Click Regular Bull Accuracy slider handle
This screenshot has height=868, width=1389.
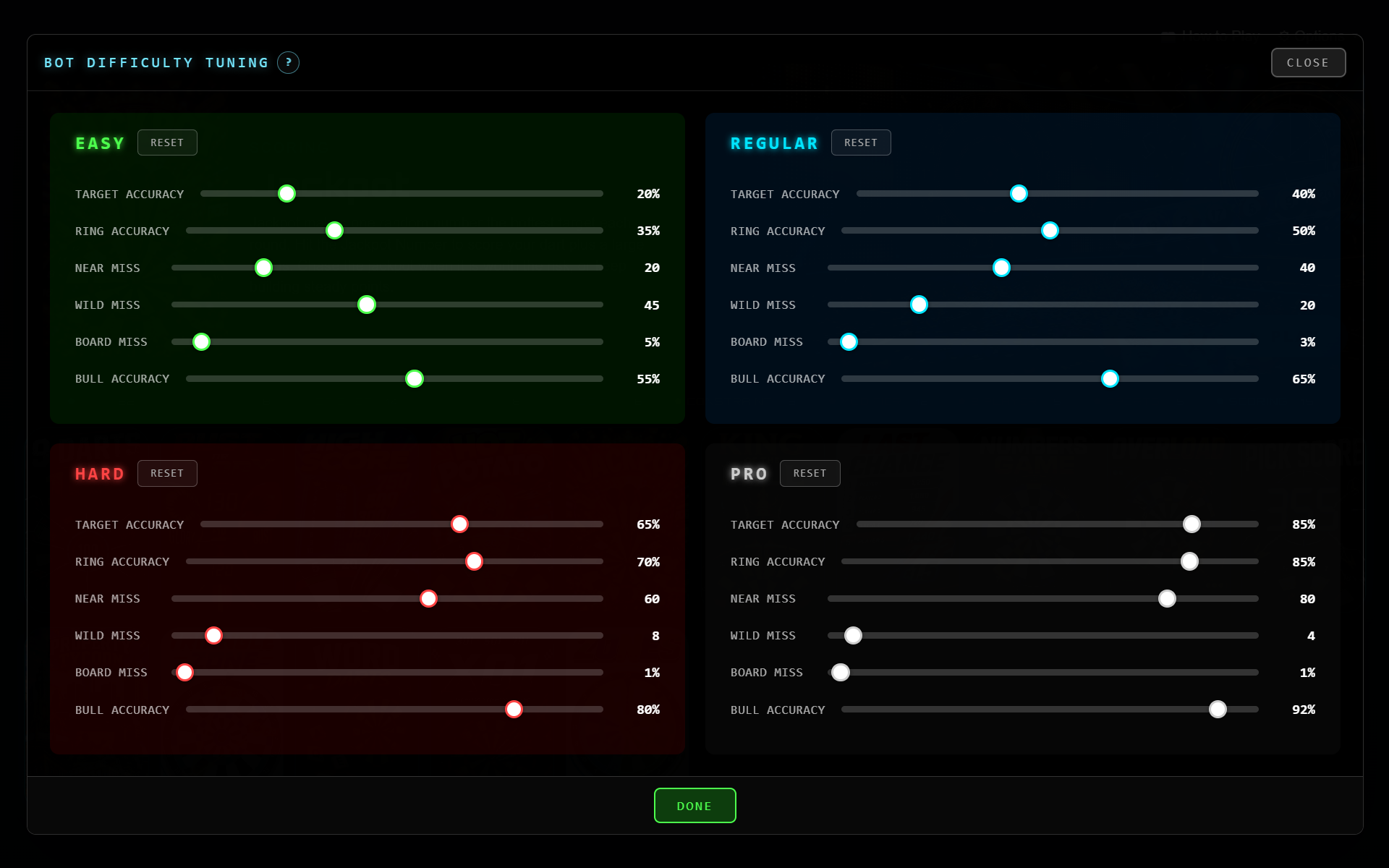click(1110, 379)
